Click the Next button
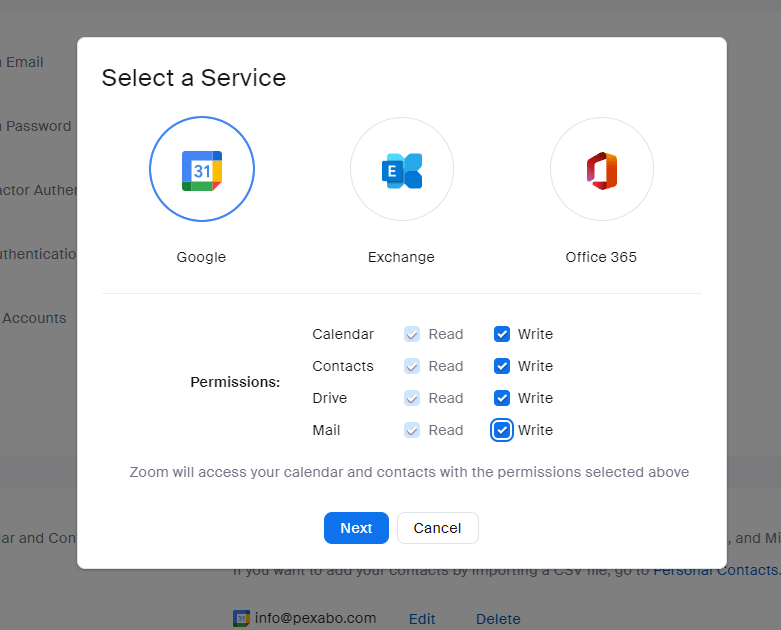This screenshot has height=630, width=781. click(356, 528)
